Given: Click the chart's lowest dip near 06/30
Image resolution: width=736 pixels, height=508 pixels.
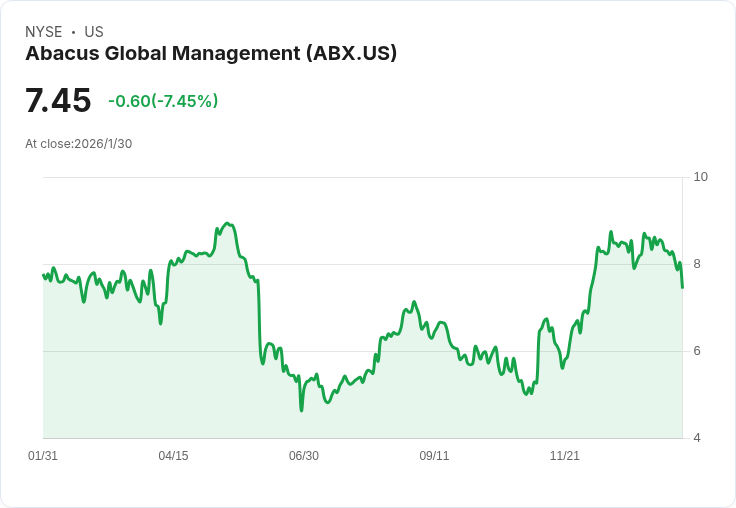Looking at the screenshot, I should pos(301,411).
